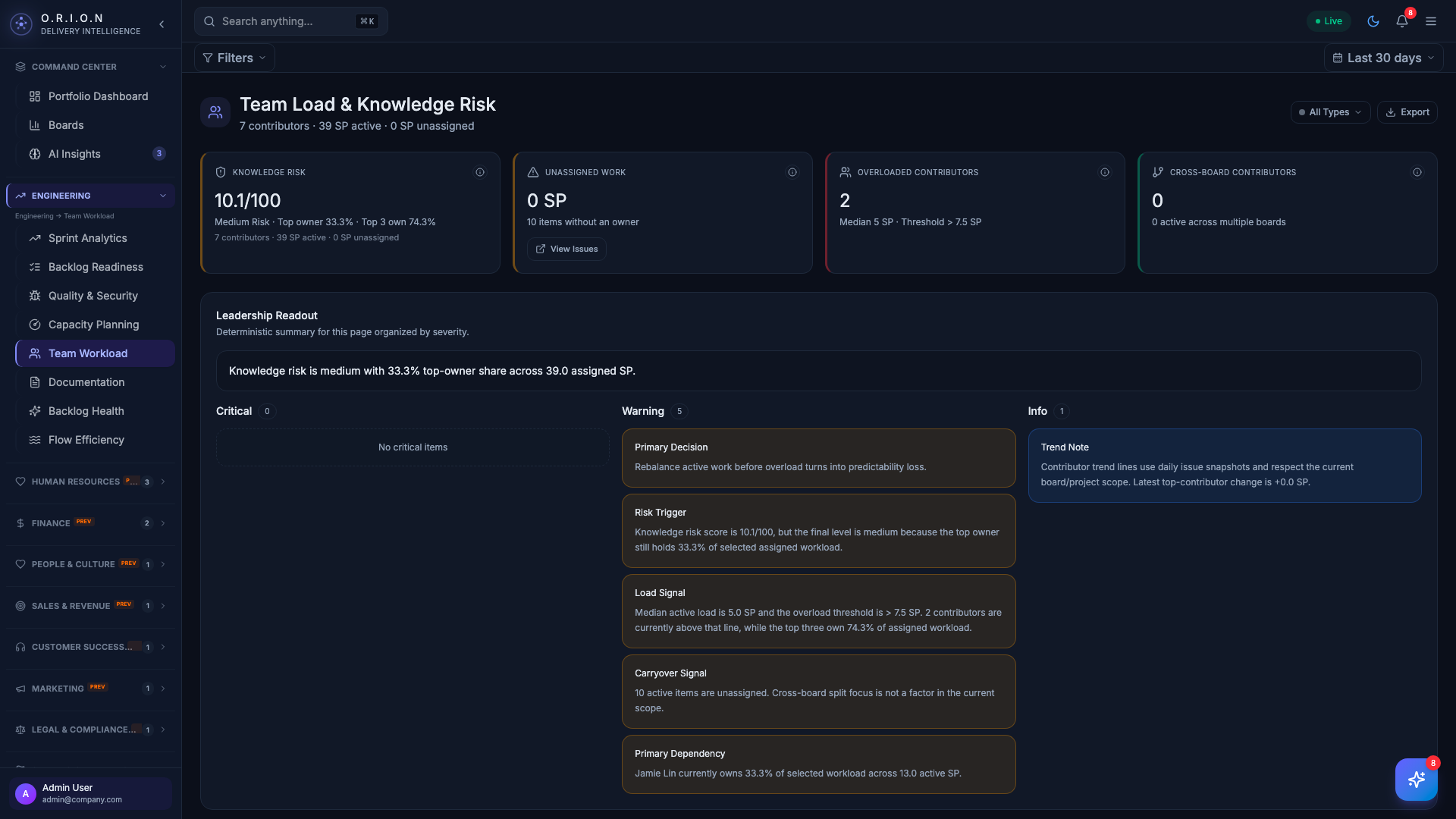Click the Load Signal warning card

tap(818, 611)
